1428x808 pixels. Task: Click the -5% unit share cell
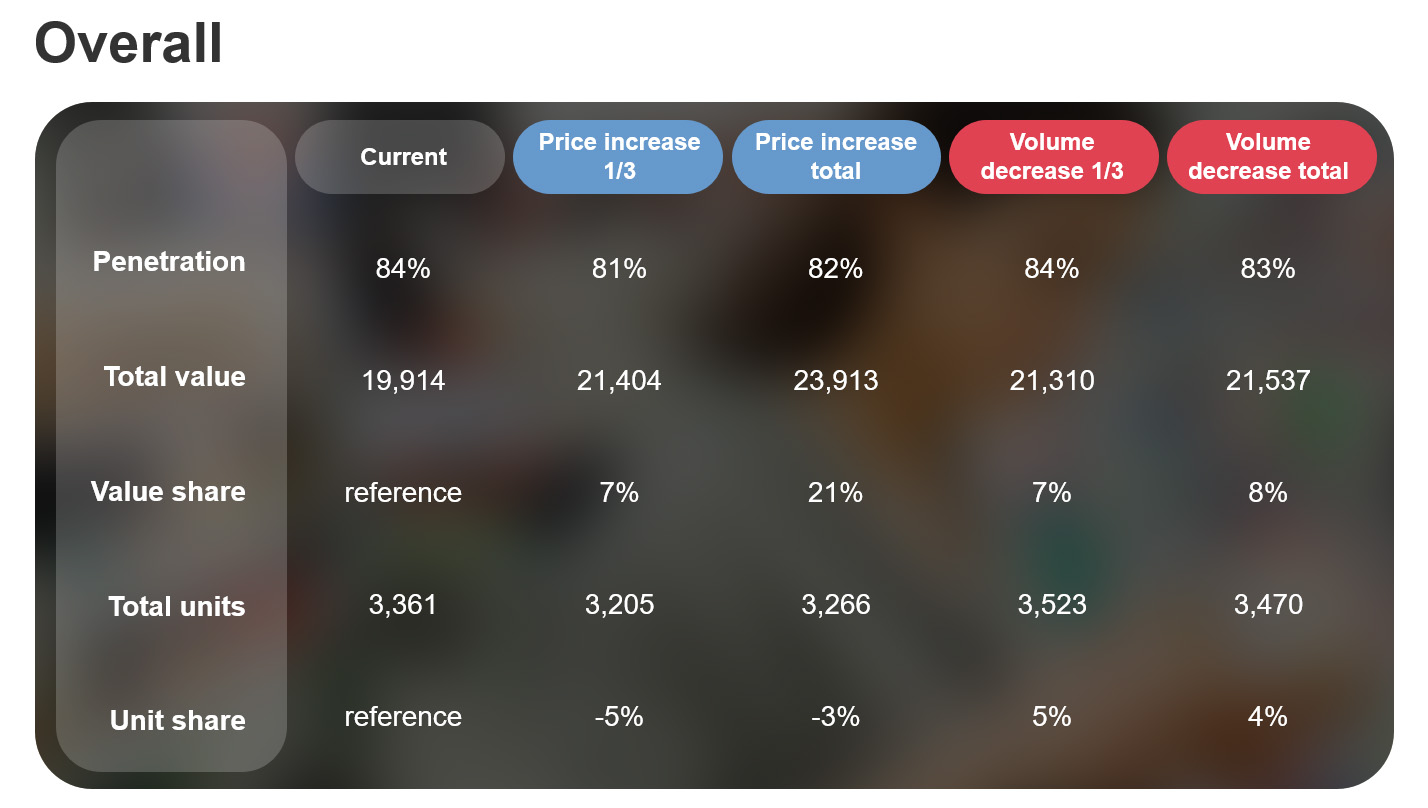(619, 717)
